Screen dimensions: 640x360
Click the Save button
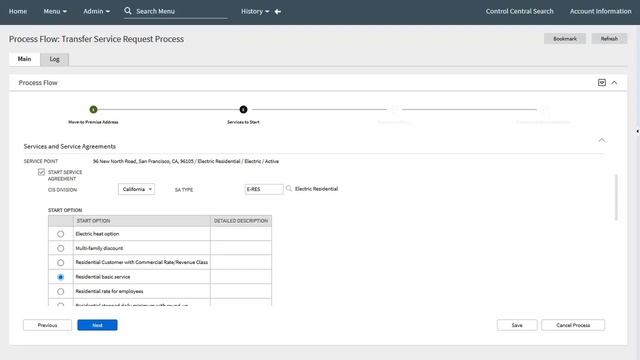[517, 325]
